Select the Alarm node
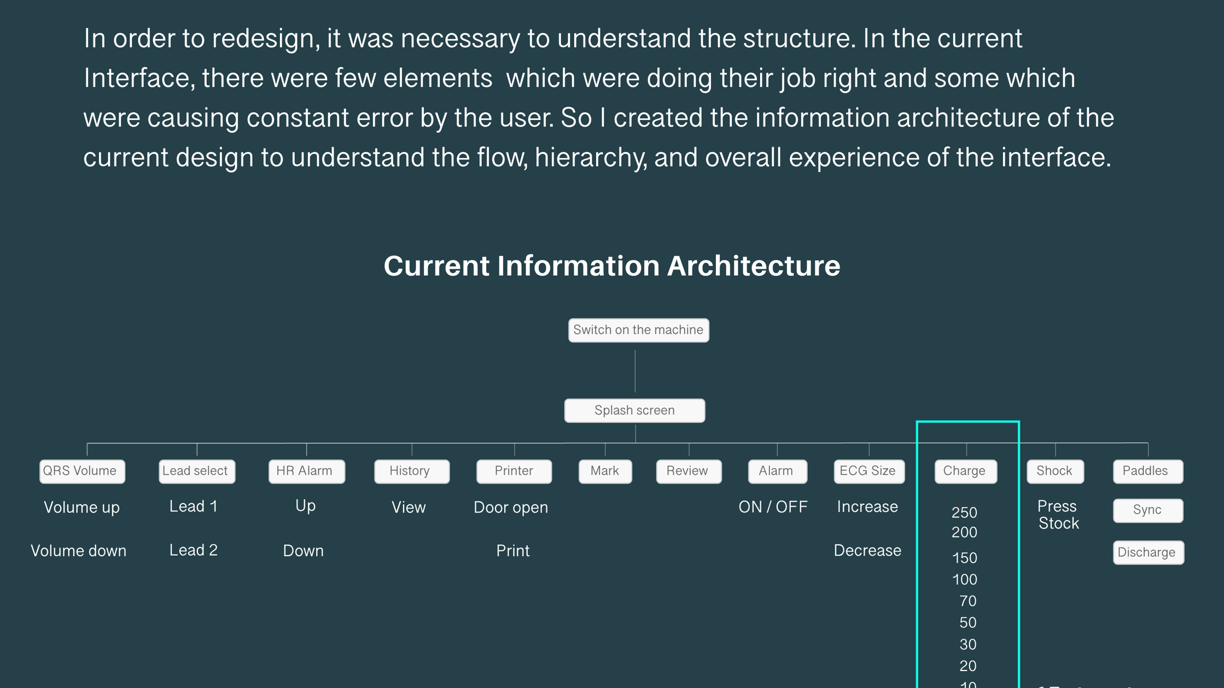1224x688 pixels. [777, 471]
